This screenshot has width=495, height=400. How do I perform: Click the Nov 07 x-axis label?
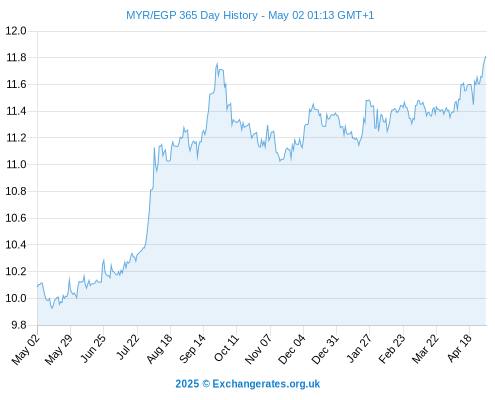coord(258,349)
